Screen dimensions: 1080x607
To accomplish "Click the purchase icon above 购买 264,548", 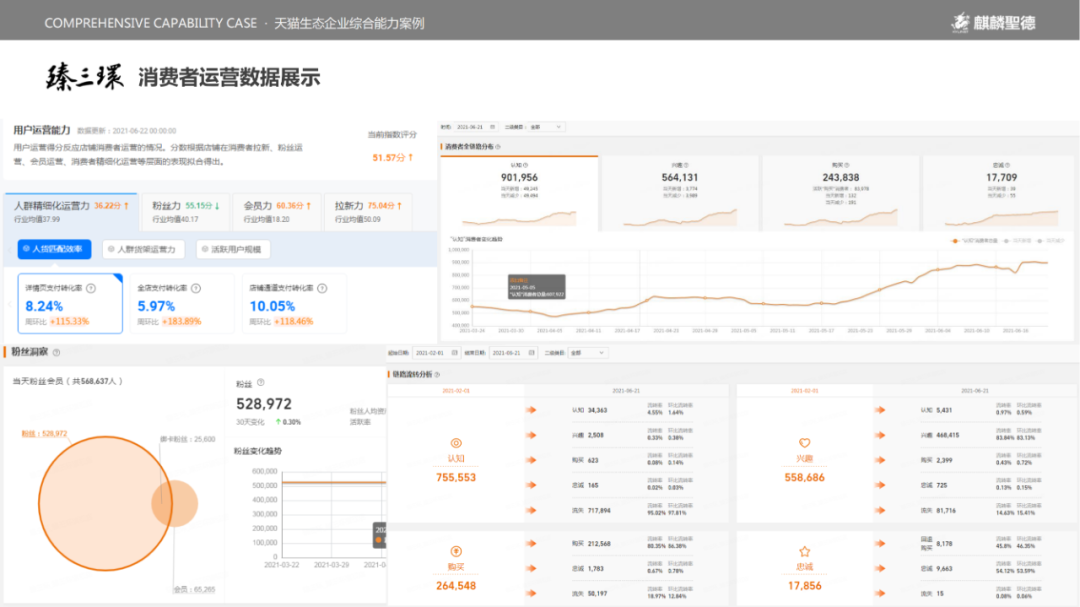I will click(x=456, y=551).
